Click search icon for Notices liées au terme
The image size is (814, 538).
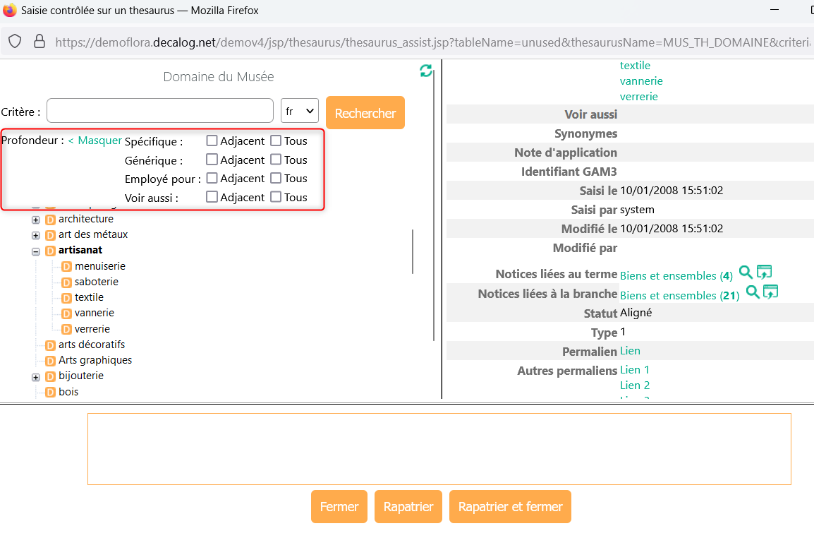(745, 273)
